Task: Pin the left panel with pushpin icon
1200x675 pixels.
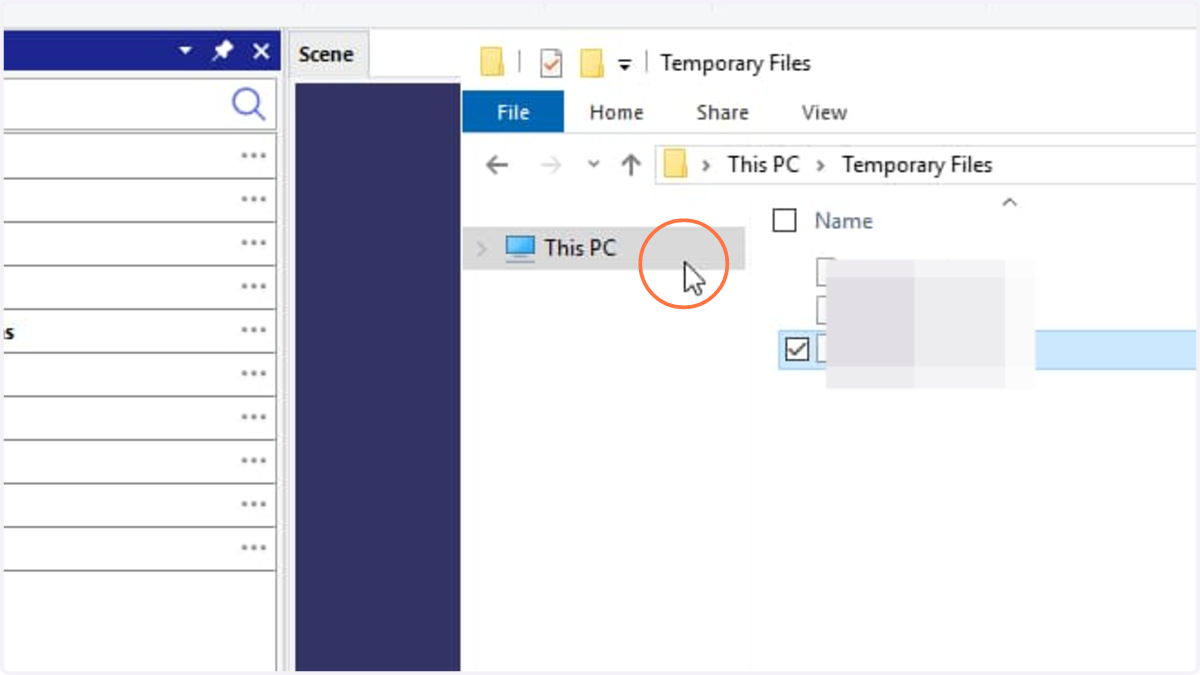Action: [222, 52]
